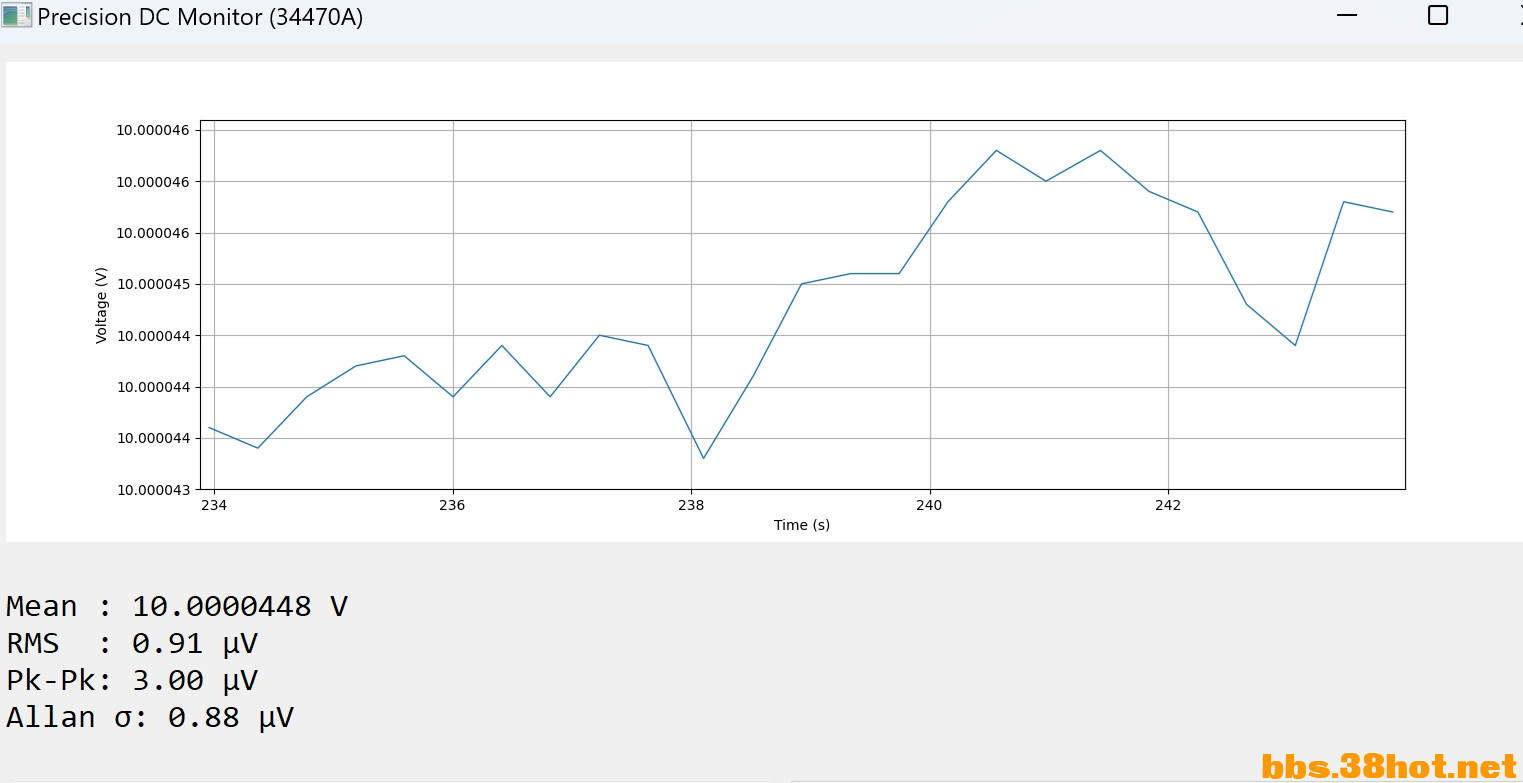Screen dimensions: 1523x783
Task: Select the 236 tick label on the time axis
Action: 453,505
